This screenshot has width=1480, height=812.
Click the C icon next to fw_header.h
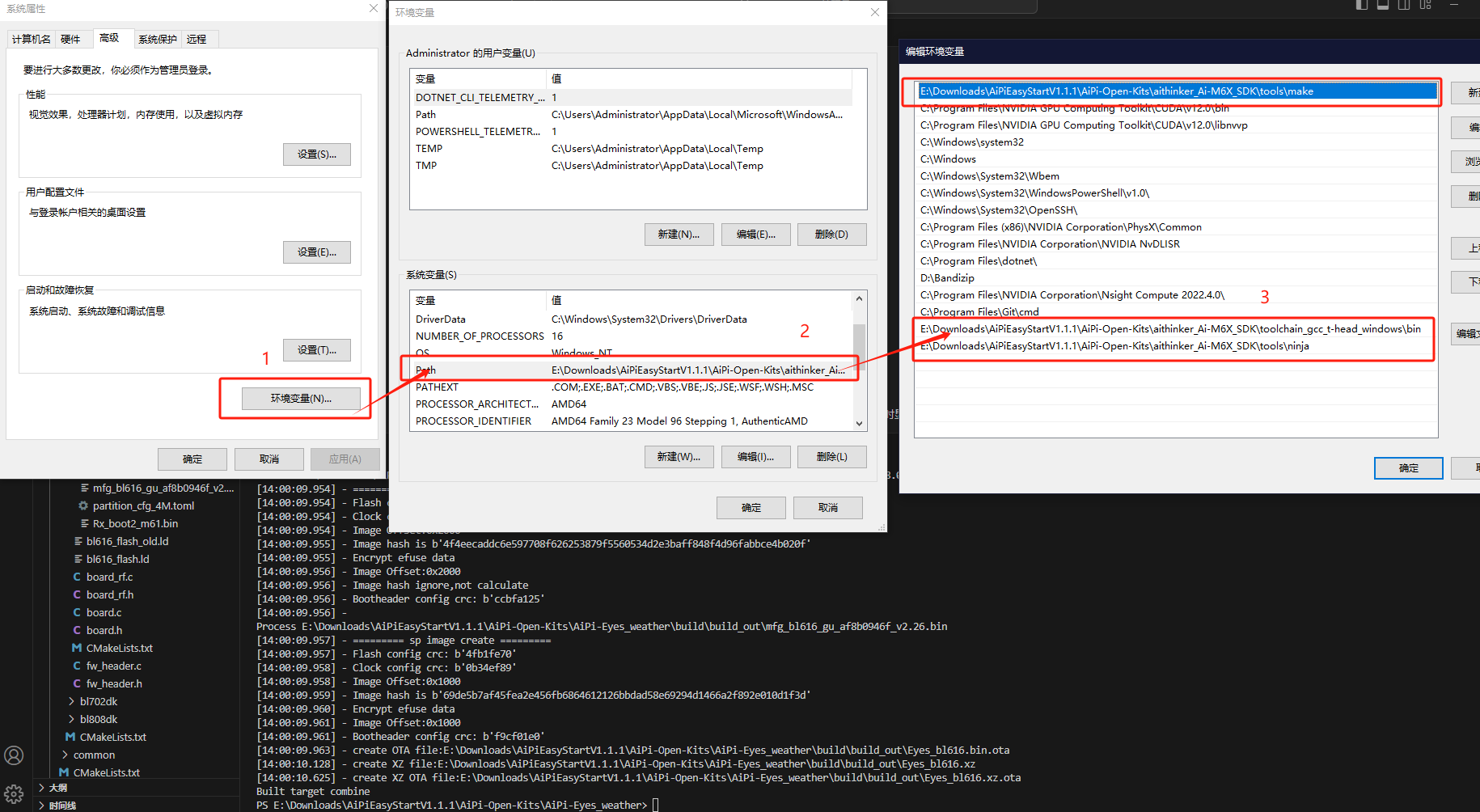click(x=77, y=683)
